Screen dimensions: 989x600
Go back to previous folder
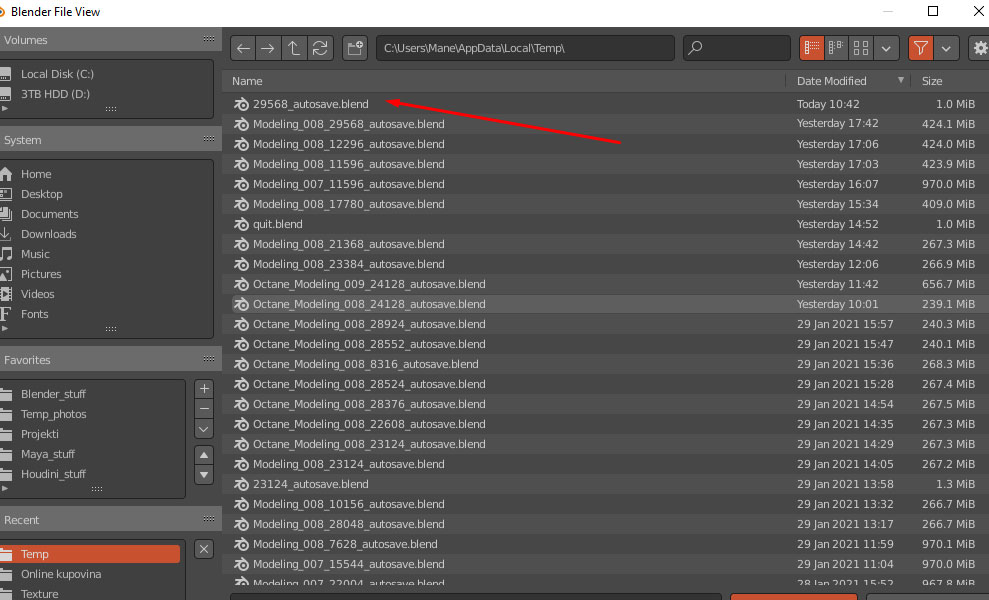(243, 48)
